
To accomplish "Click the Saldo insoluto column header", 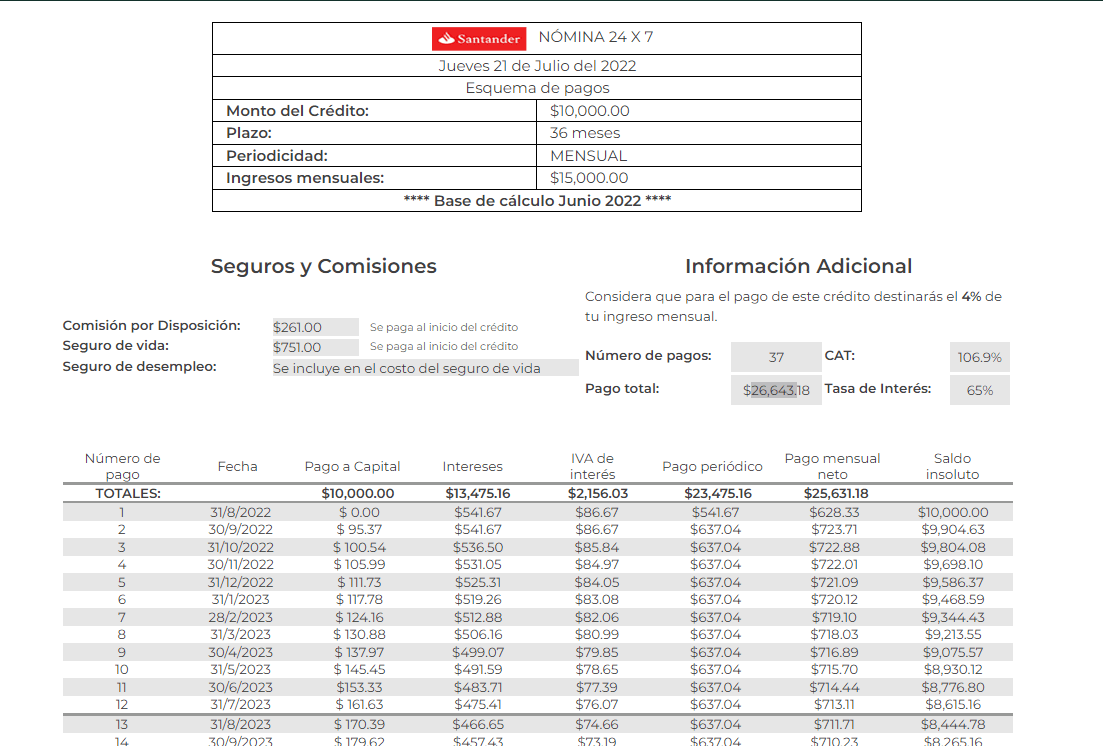I will tap(952, 466).
